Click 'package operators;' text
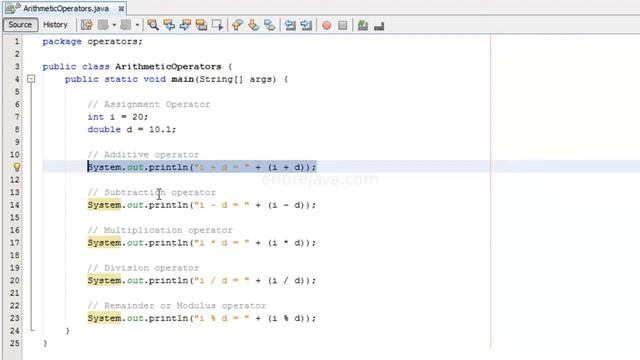The height and width of the screenshot is (360, 640). pos(93,42)
